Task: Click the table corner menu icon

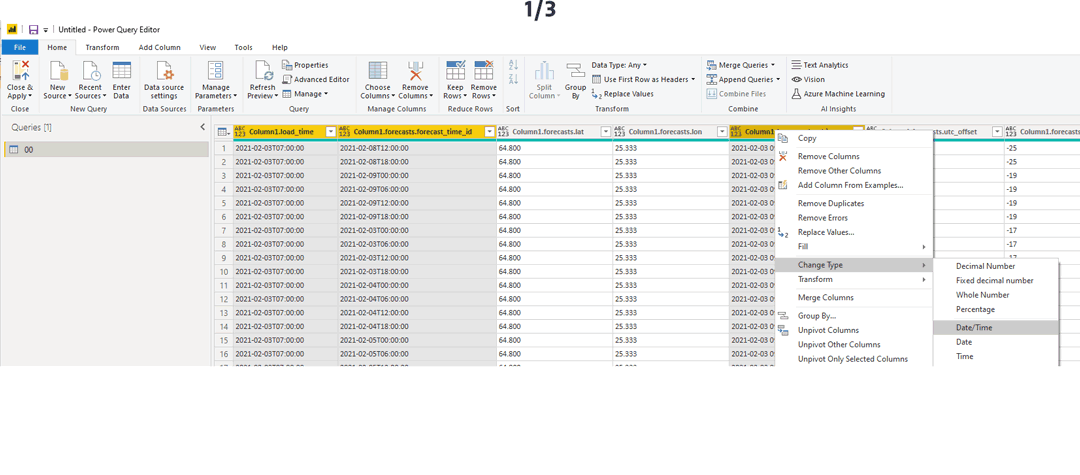Action: (223, 131)
